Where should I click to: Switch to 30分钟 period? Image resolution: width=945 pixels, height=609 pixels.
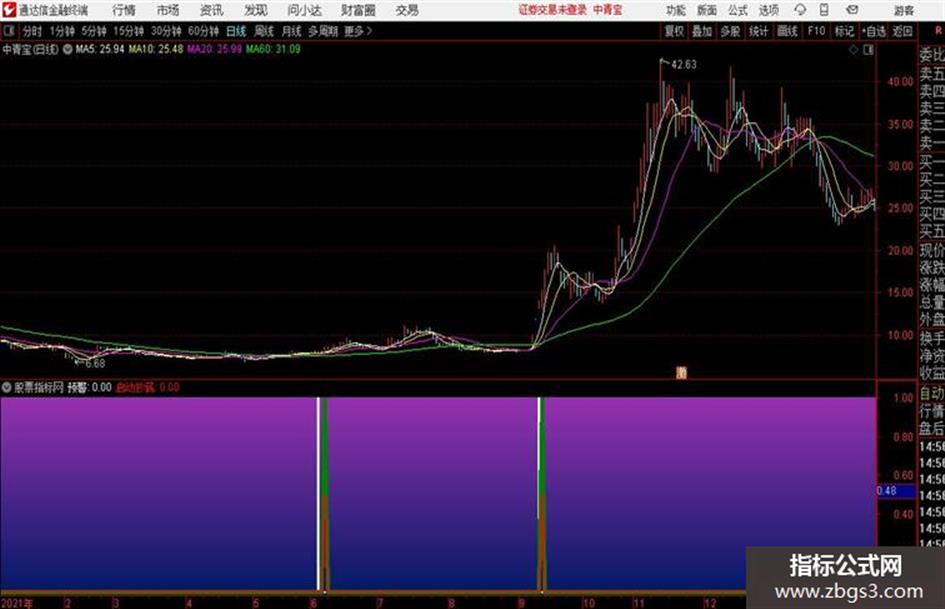(166, 31)
